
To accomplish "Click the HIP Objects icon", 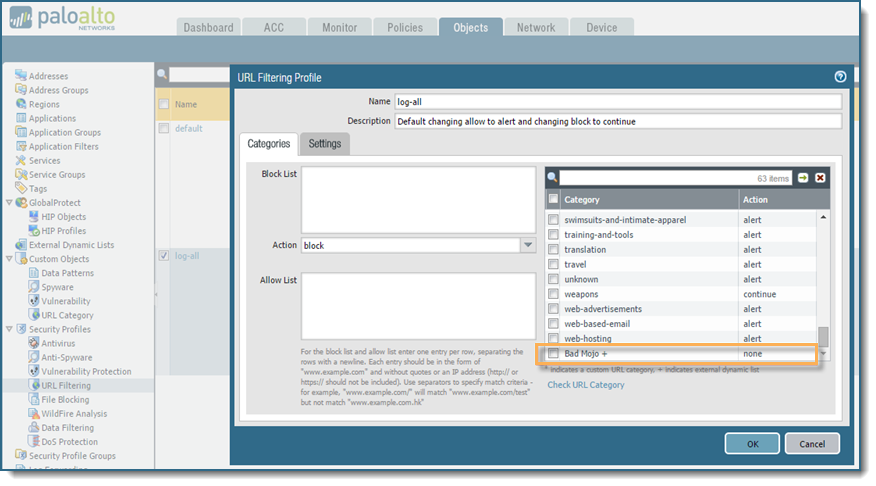I will pyautogui.click(x=34, y=216).
